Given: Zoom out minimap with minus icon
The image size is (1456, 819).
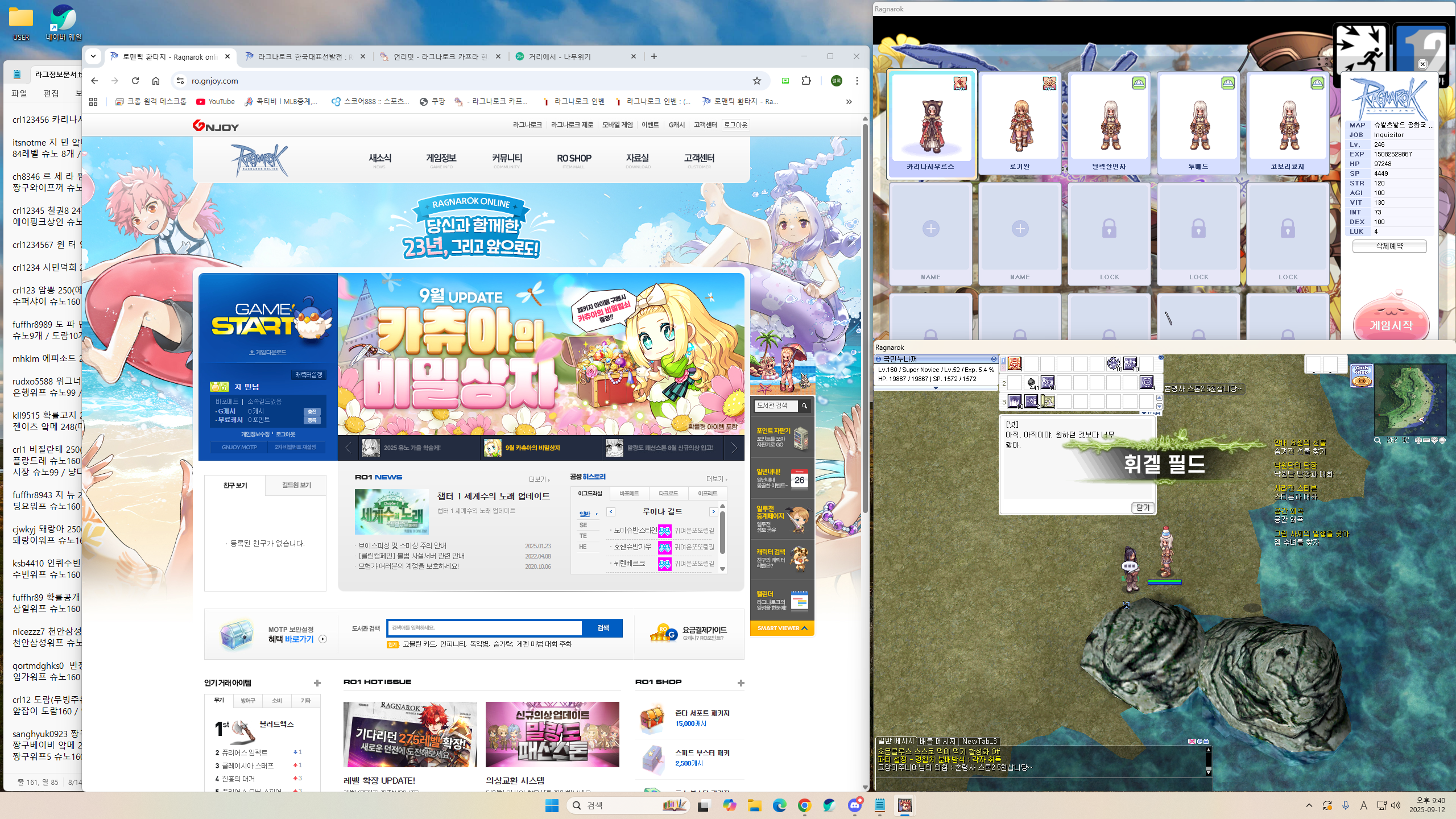Looking at the screenshot, I should pos(1426,440).
